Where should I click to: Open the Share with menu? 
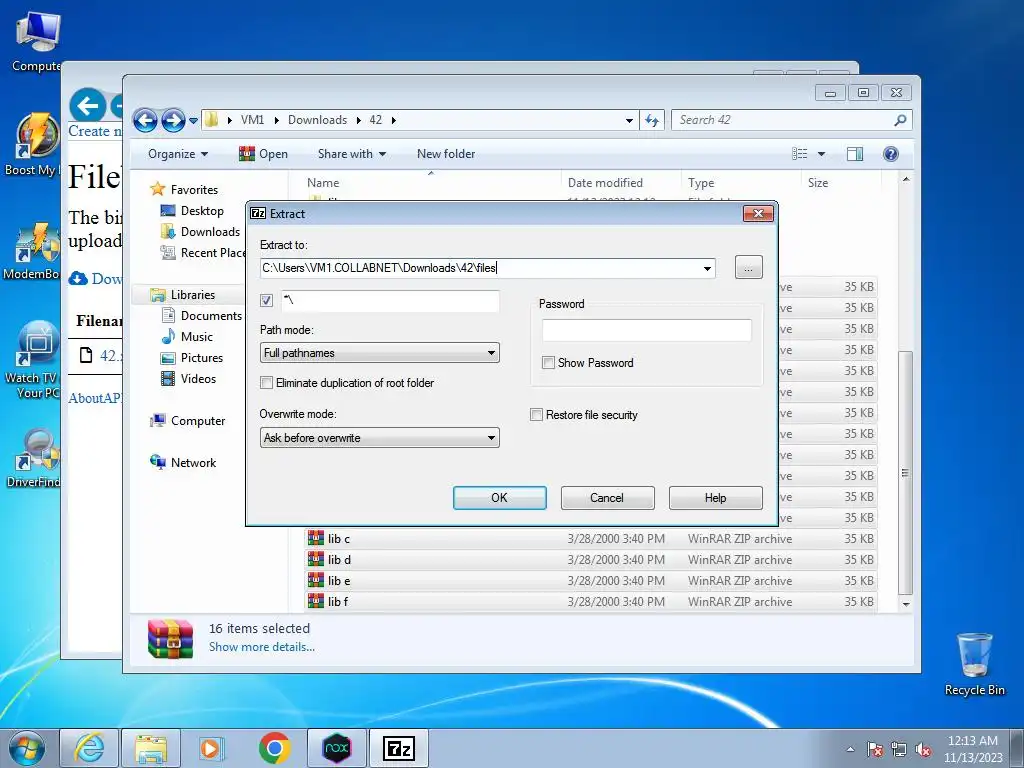click(x=351, y=154)
